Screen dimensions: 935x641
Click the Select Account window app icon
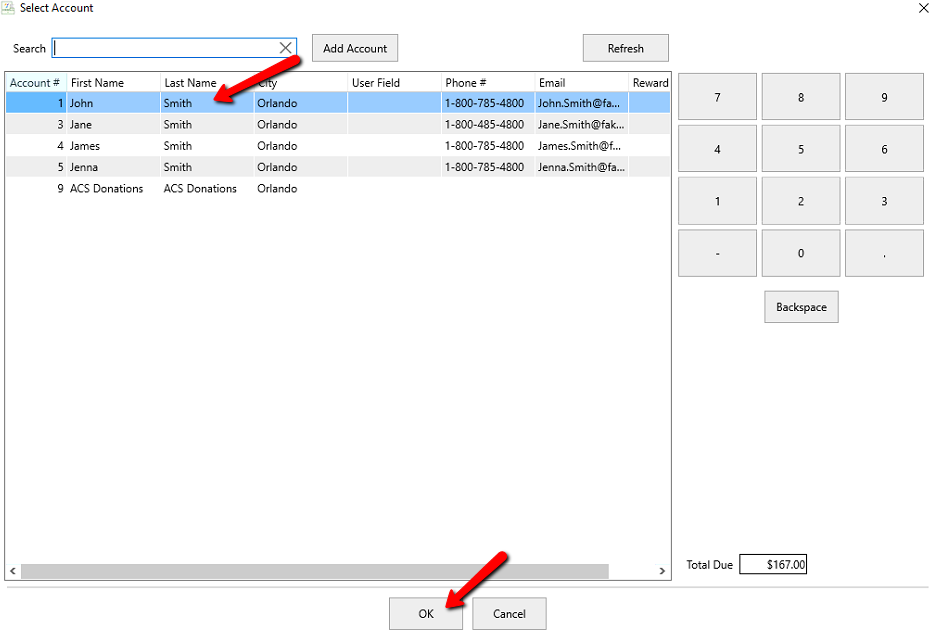(8, 8)
